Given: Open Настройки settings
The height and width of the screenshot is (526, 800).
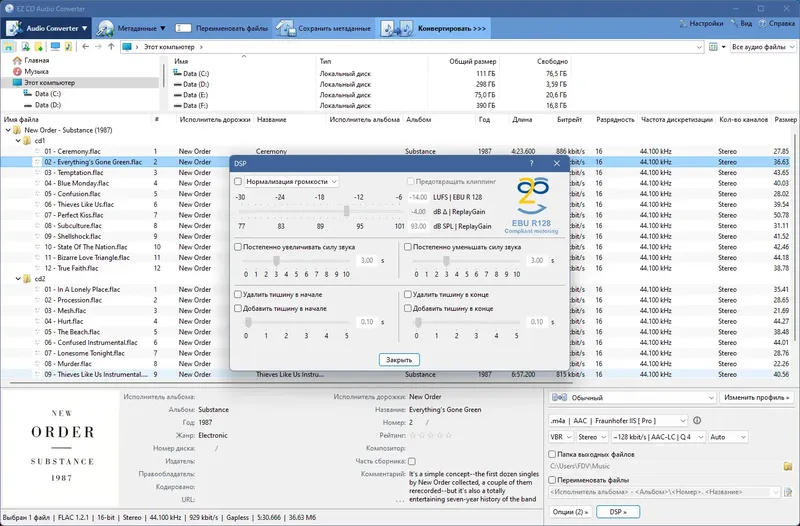Looking at the screenshot, I should pyautogui.click(x=702, y=23).
